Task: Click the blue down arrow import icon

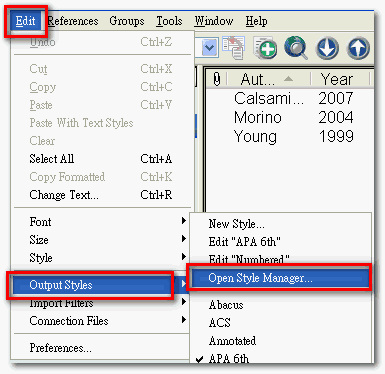Action: [327, 48]
